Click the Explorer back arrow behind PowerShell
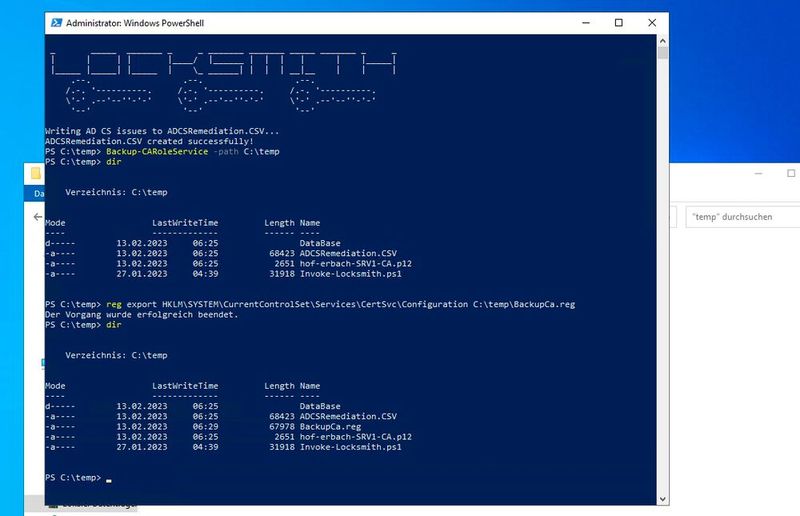The width and height of the screenshot is (800, 516). (38, 217)
